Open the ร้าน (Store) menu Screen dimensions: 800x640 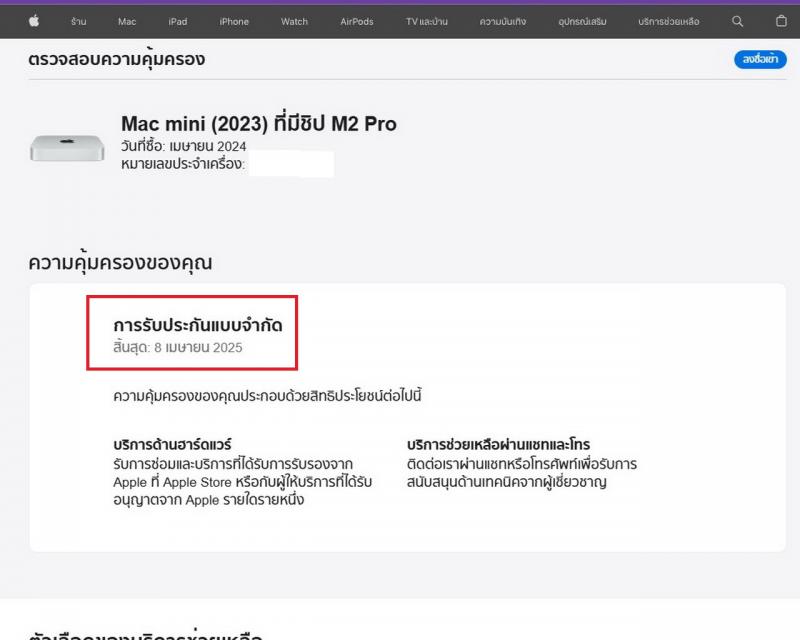pos(78,21)
